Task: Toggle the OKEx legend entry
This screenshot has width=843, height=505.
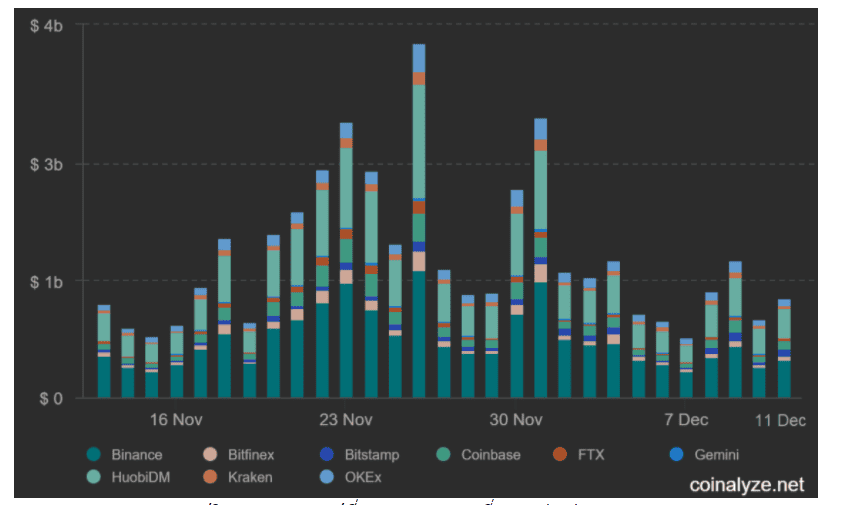Action: click(351, 477)
